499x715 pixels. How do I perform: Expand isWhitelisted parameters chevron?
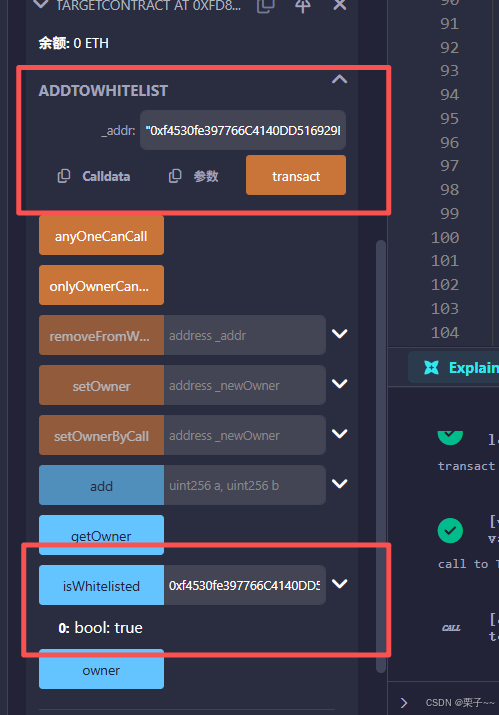[340, 584]
